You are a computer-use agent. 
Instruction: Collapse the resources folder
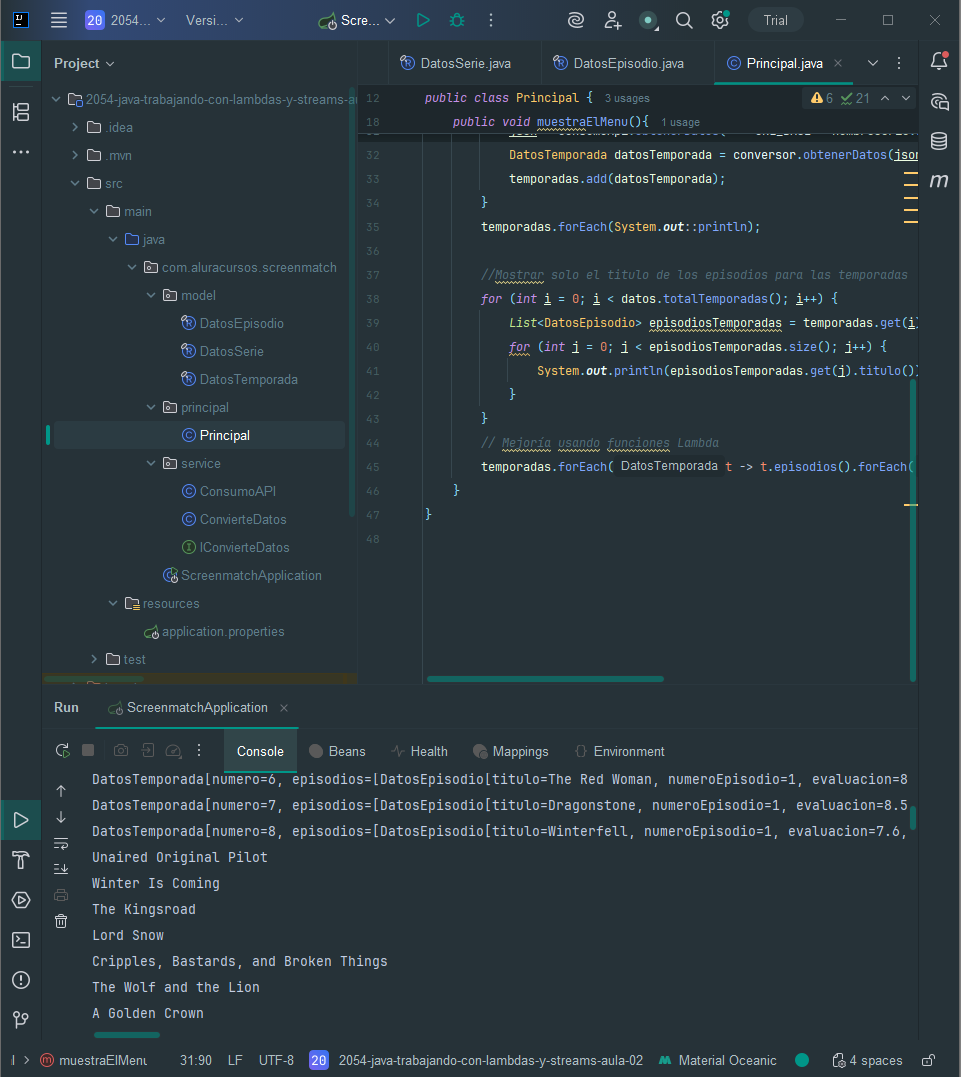click(x=113, y=604)
